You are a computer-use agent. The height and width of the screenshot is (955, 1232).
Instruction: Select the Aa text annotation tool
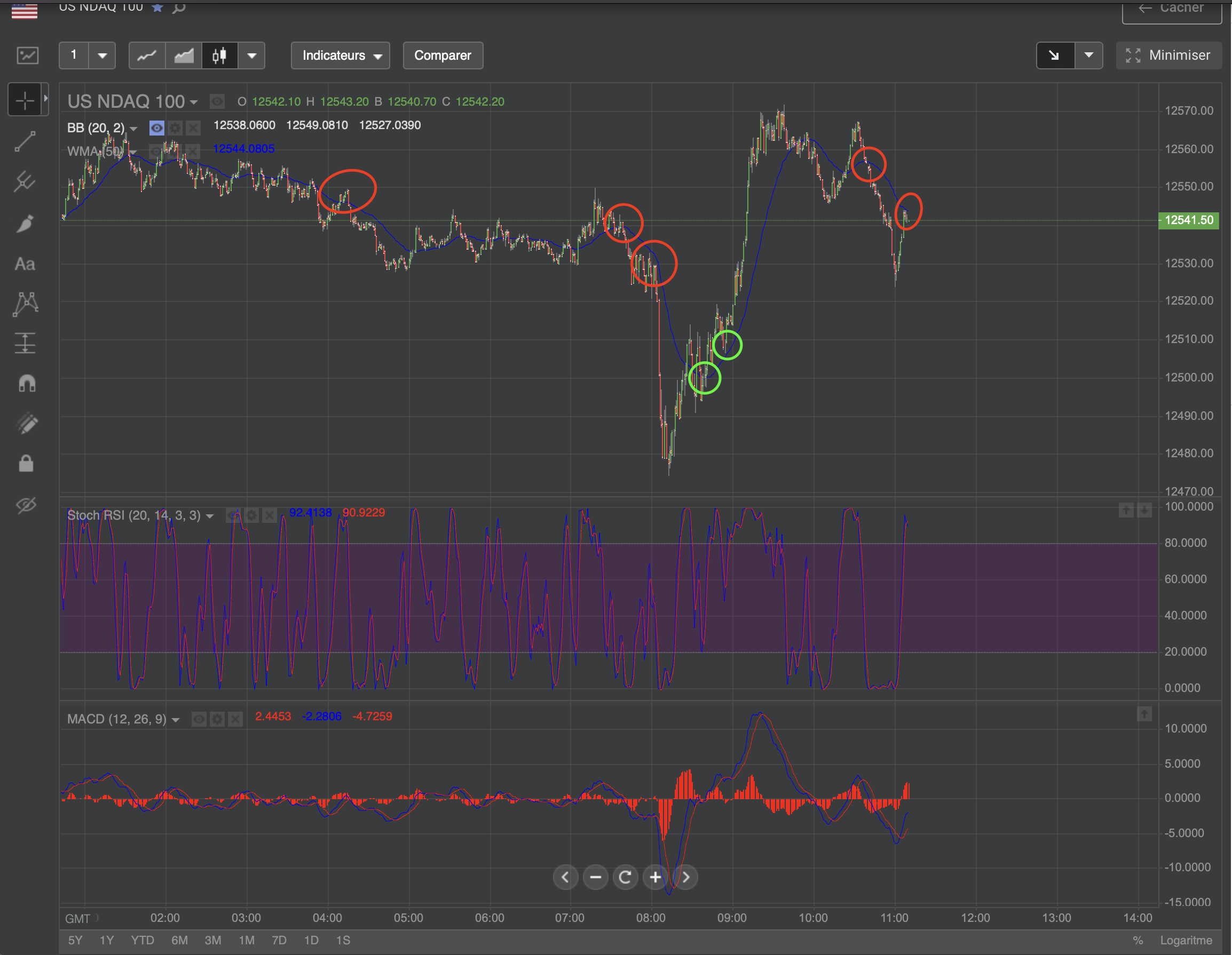[x=26, y=264]
